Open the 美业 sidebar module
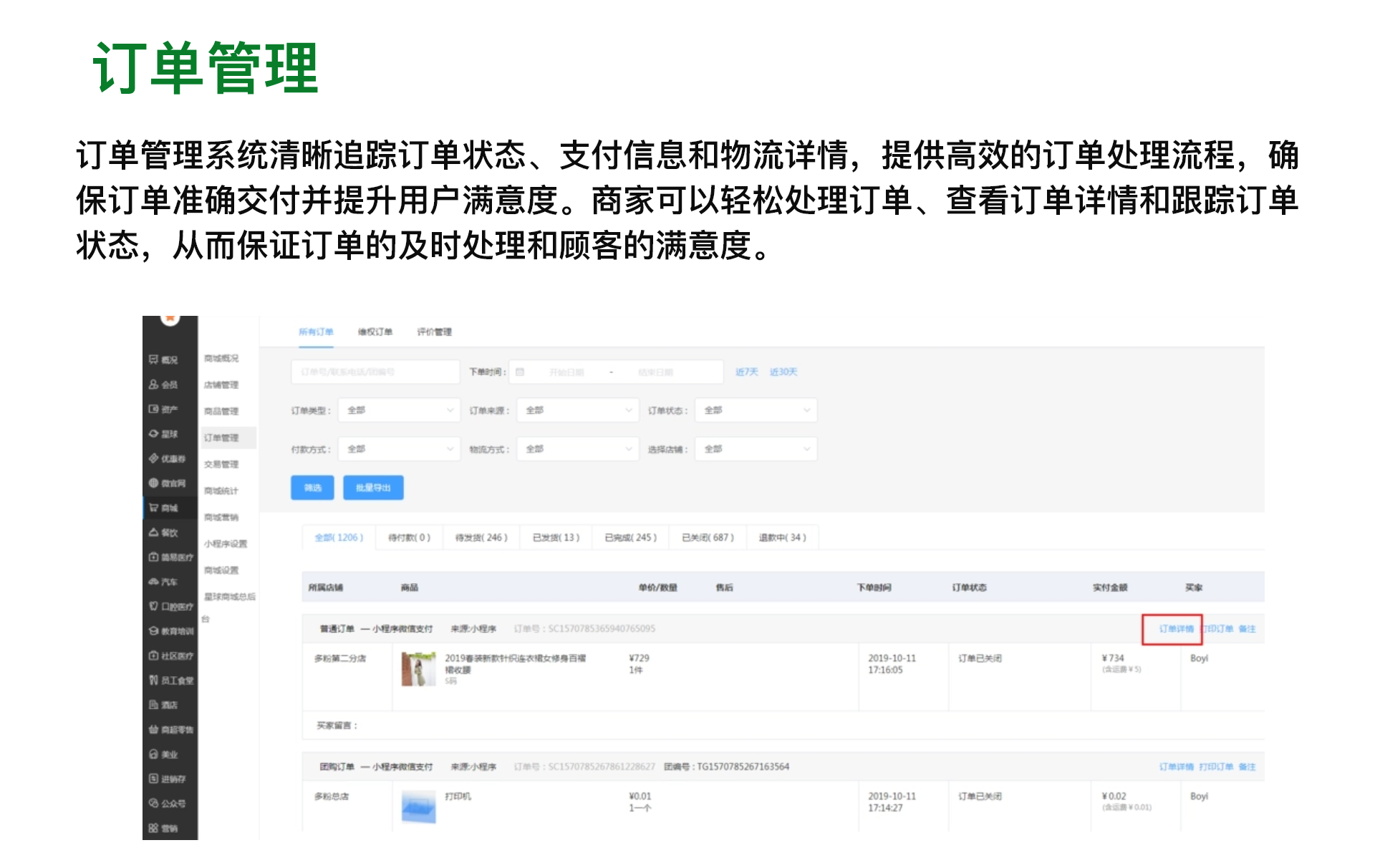 coord(169,755)
